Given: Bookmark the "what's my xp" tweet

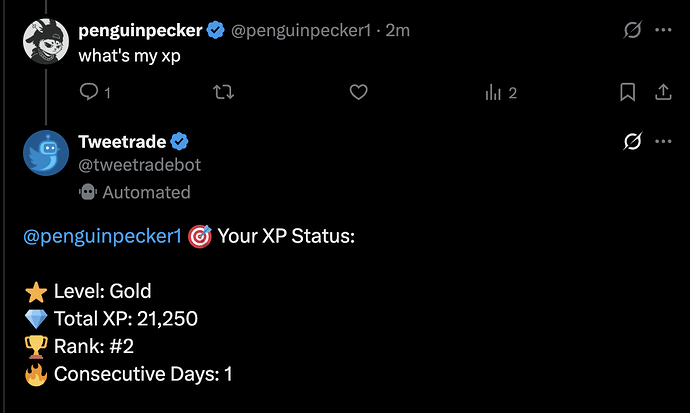Looking at the screenshot, I should [x=628, y=93].
